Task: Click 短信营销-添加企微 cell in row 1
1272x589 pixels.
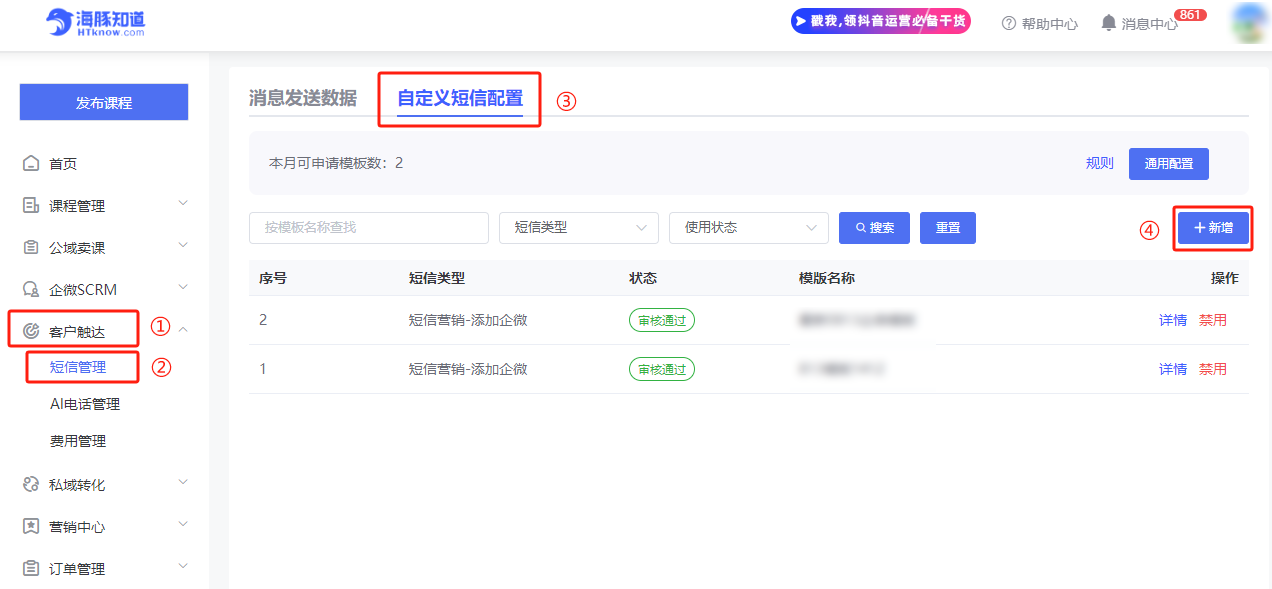Action: click(x=468, y=369)
